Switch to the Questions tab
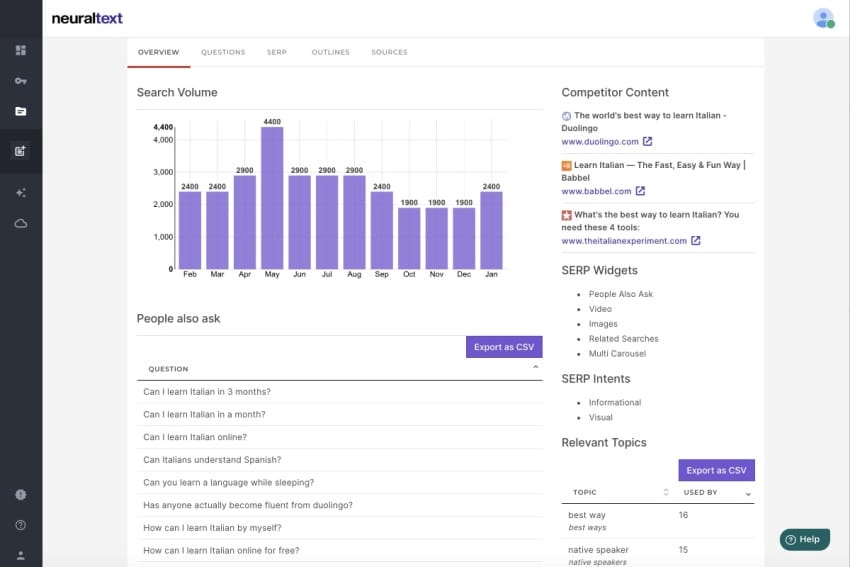Image resolution: width=850 pixels, height=567 pixels. pos(222,52)
